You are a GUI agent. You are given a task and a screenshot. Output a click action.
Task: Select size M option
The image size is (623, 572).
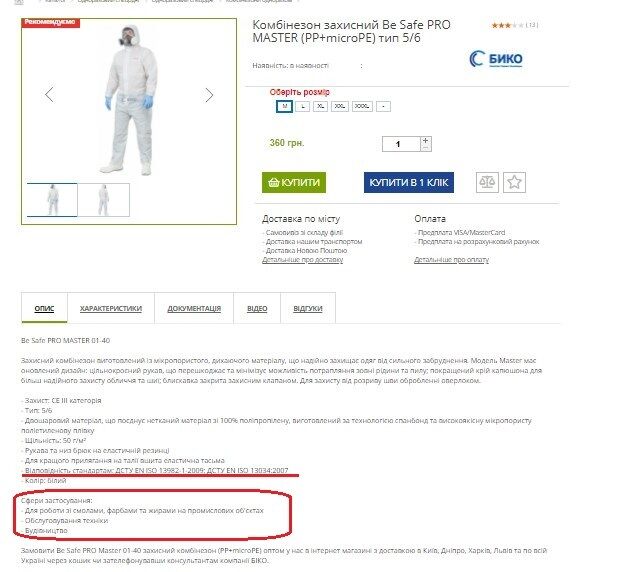[284, 106]
